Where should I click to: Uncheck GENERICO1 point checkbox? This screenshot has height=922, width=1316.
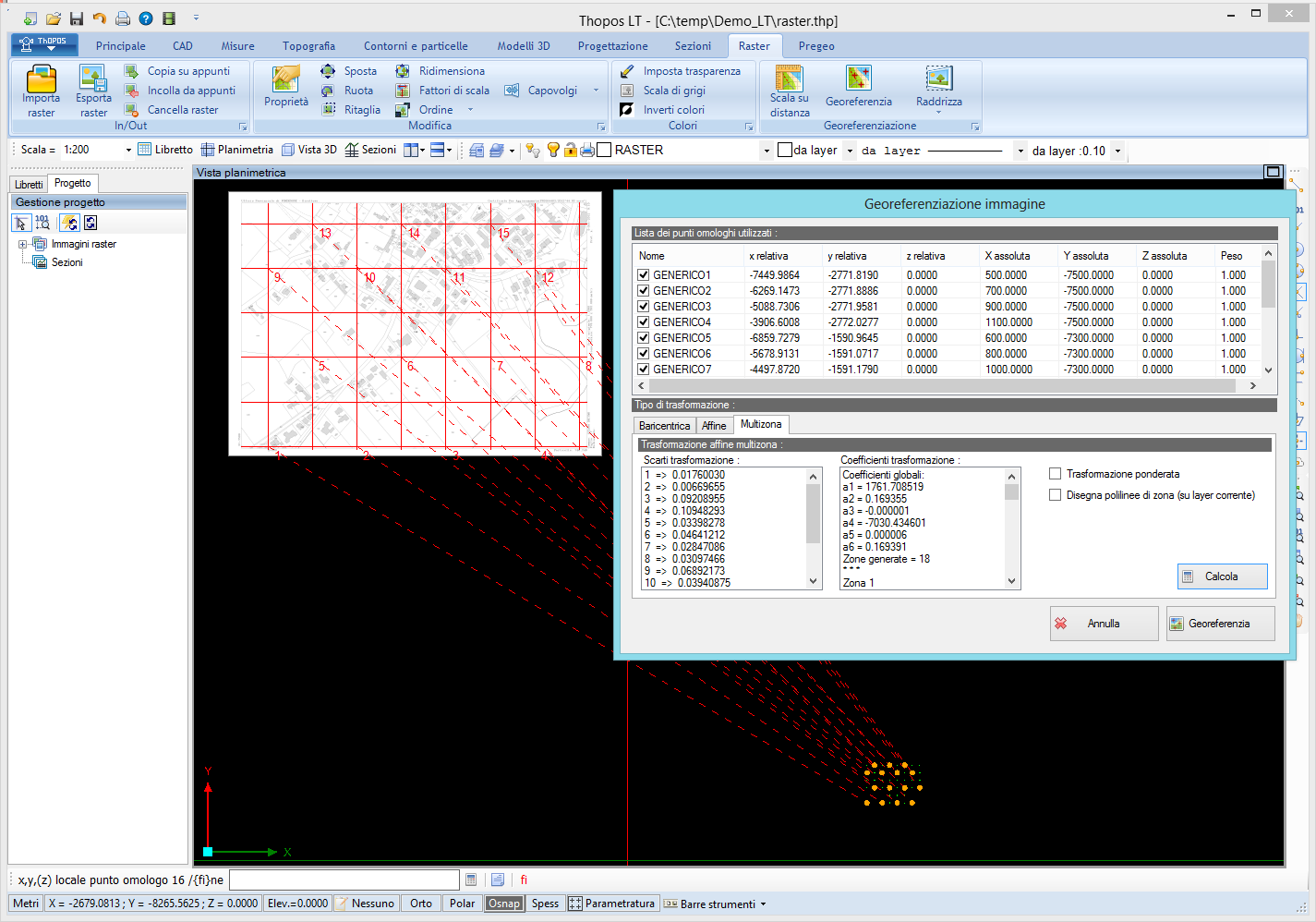point(644,275)
